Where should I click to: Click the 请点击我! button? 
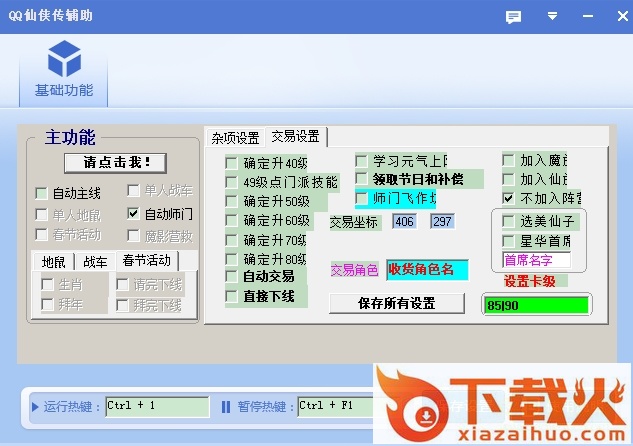(115, 163)
